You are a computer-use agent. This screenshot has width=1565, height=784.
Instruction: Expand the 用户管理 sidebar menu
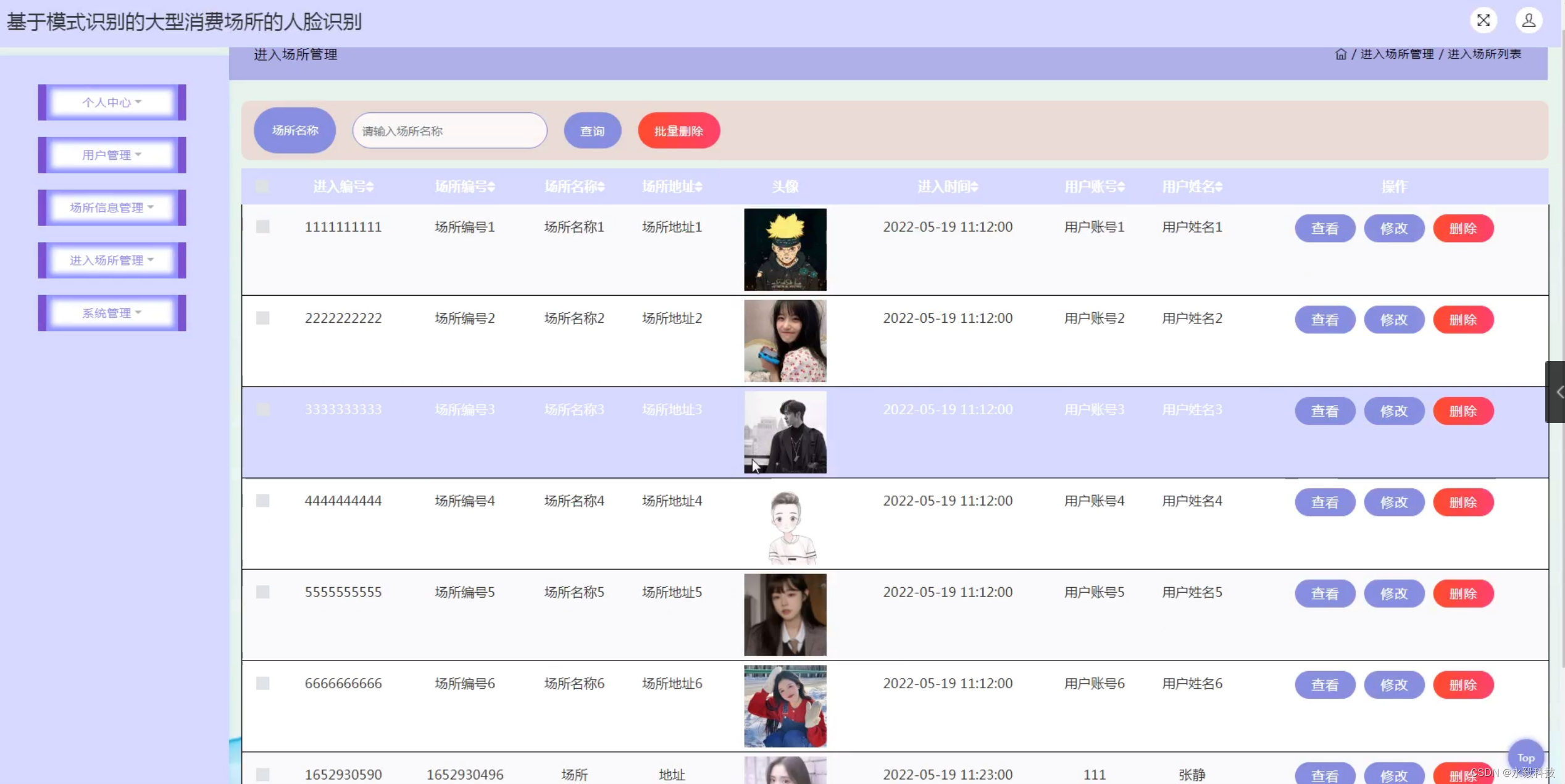pos(112,155)
